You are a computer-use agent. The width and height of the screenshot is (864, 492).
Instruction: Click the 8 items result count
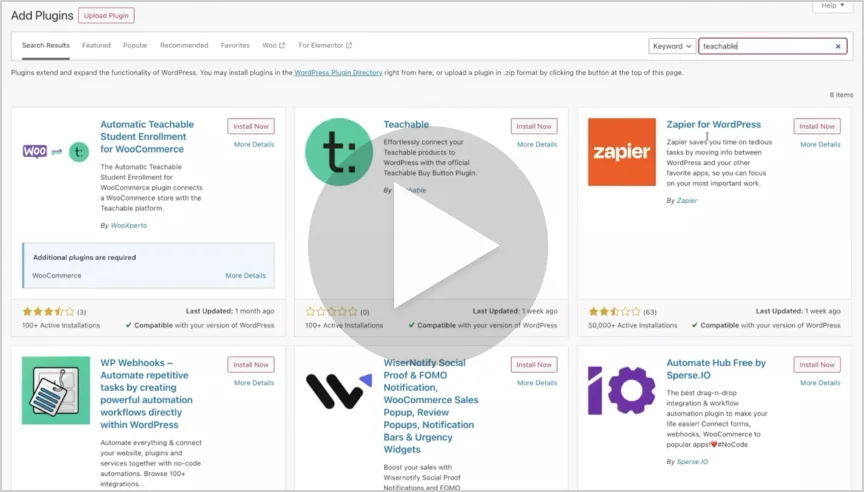(x=841, y=95)
